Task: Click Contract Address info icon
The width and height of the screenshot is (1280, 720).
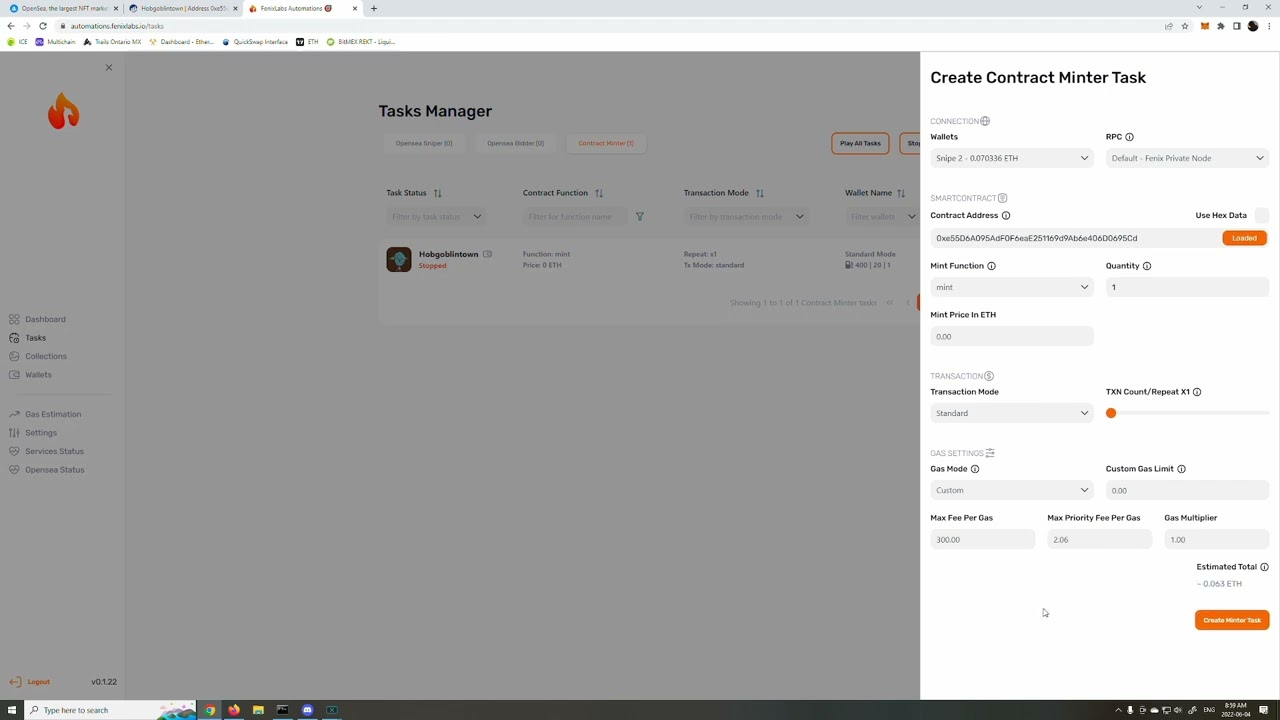Action: tap(1006, 216)
